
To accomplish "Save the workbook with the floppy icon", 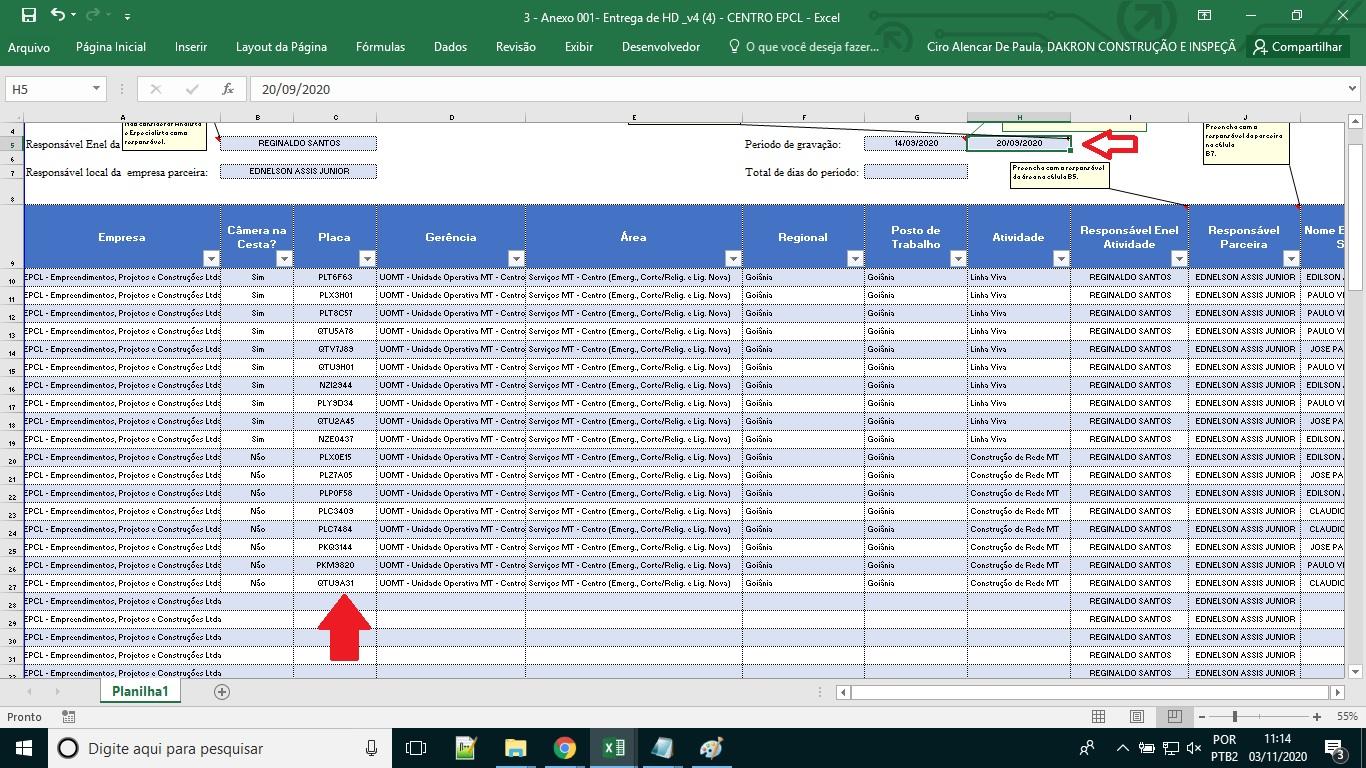I will [x=28, y=16].
